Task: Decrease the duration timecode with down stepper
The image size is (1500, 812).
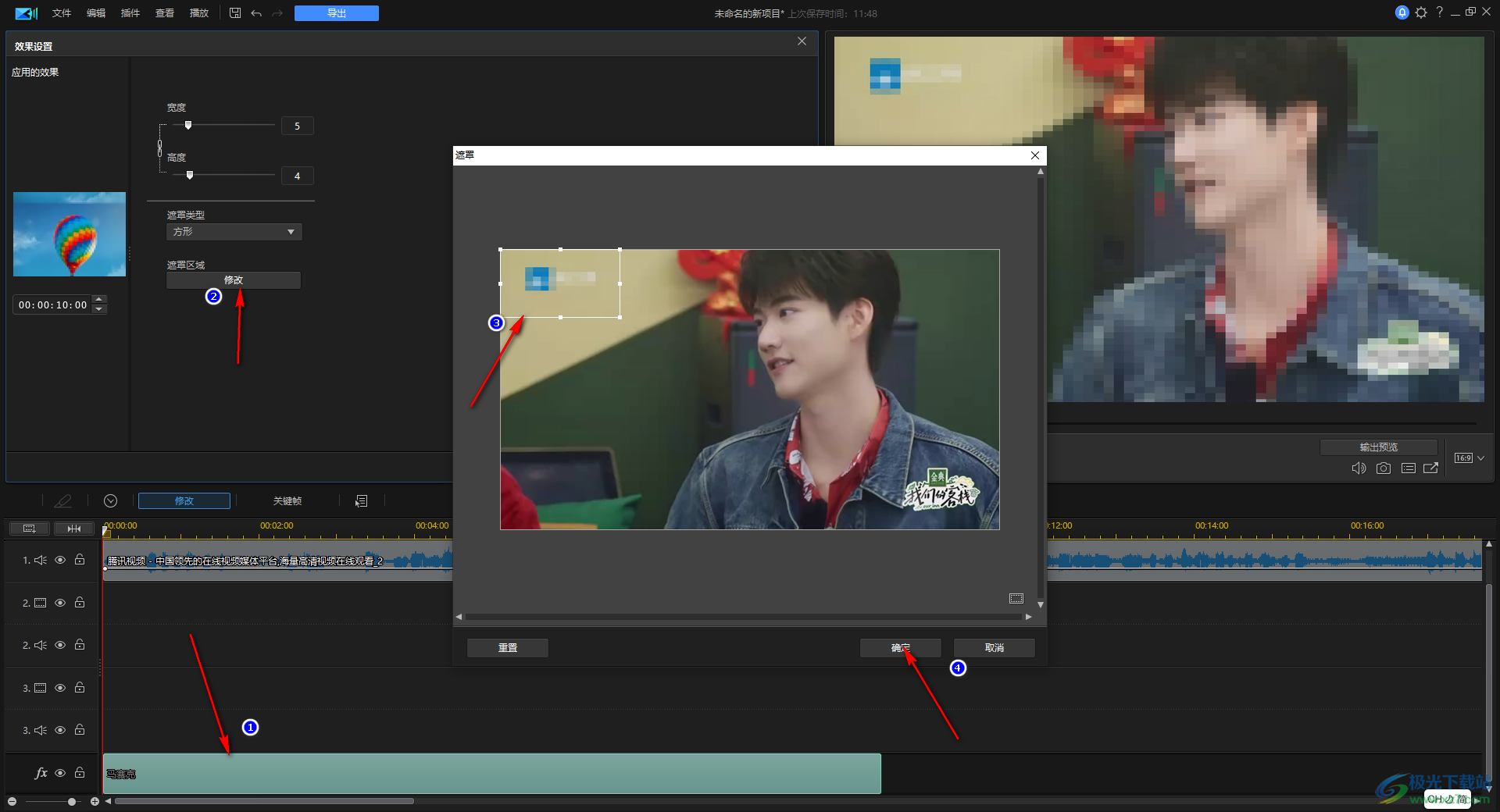Action: coord(99,309)
